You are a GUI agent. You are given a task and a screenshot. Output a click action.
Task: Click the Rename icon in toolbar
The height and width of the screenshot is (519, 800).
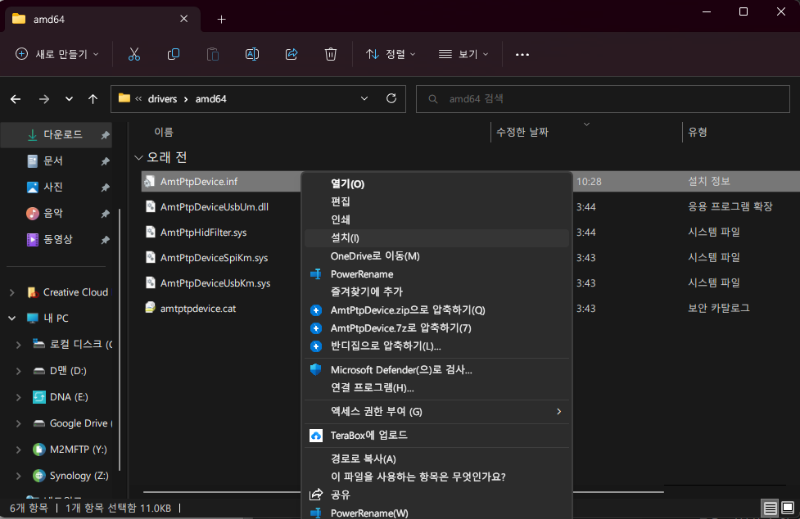[x=252, y=54]
